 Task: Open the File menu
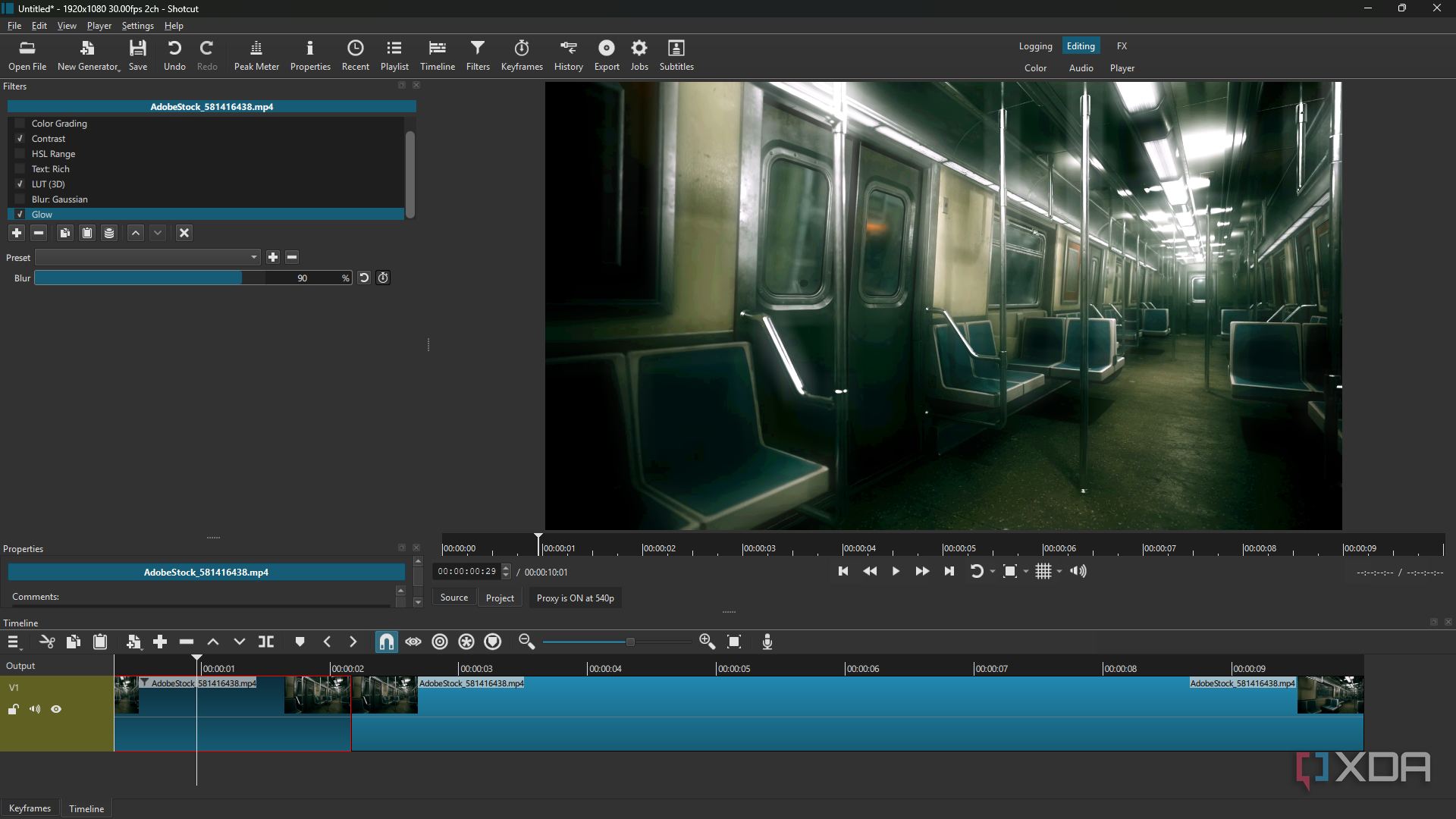[14, 26]
